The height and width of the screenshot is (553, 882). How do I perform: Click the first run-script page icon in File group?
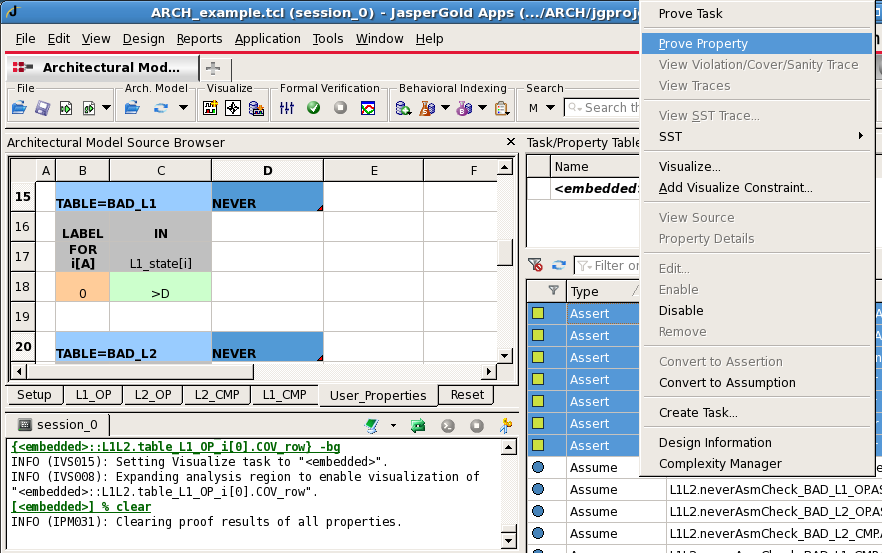66,107
